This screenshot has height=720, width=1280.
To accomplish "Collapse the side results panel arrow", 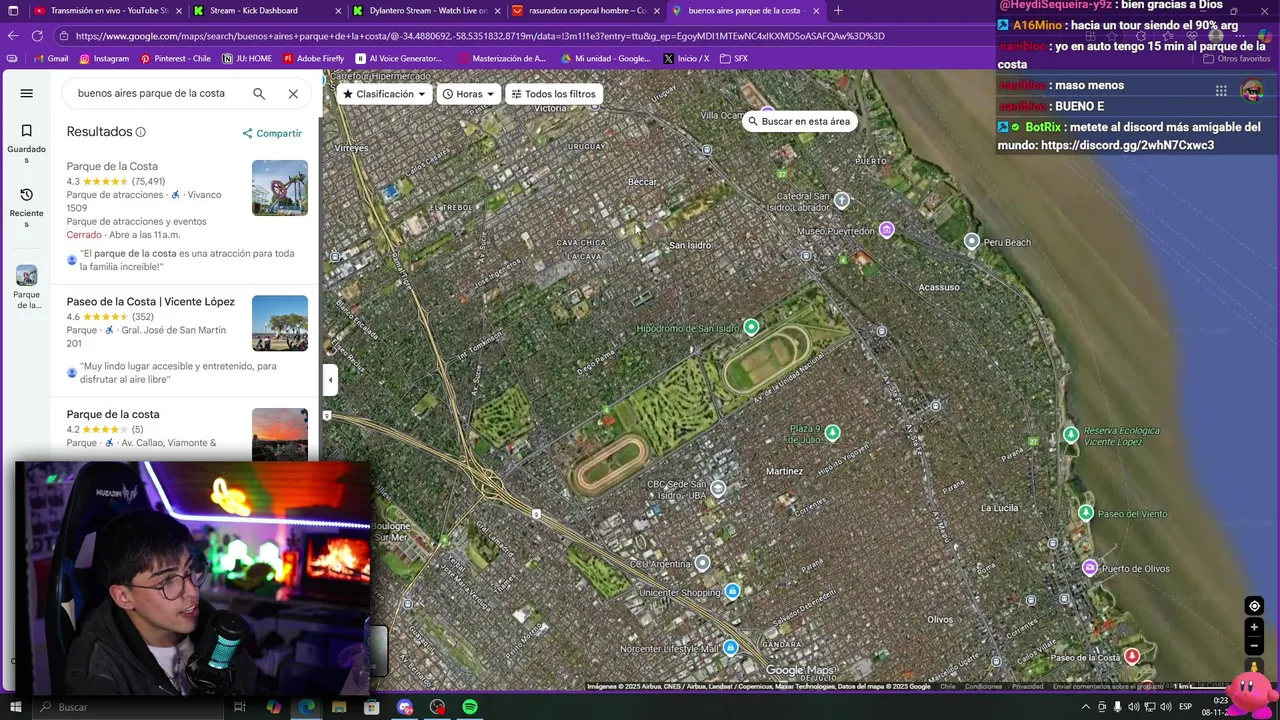I will click(330, 379).
